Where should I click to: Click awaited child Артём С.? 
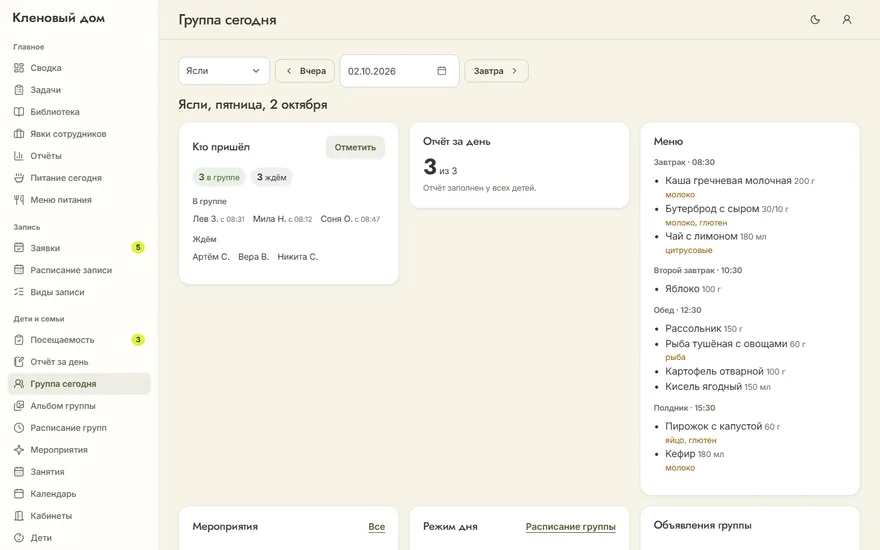pyautogui.click(x=211, y=256)
